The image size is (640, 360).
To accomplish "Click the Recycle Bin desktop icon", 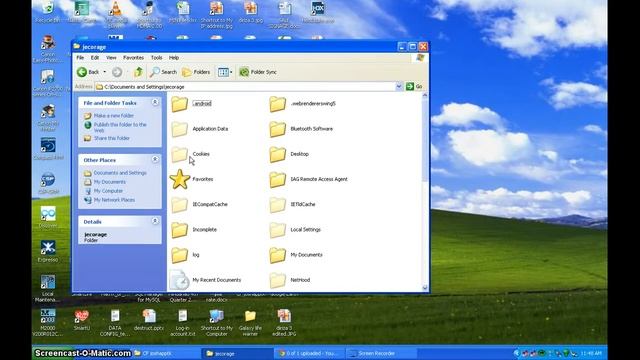I will [x=48, y=12].
